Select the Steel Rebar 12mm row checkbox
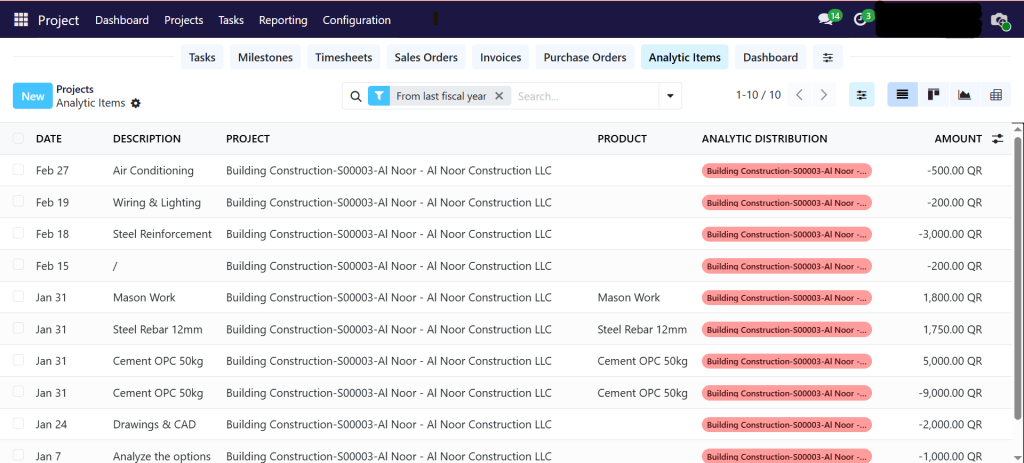Image resolution: width=1024 pixels, height=463 pixels. point(18,328)
